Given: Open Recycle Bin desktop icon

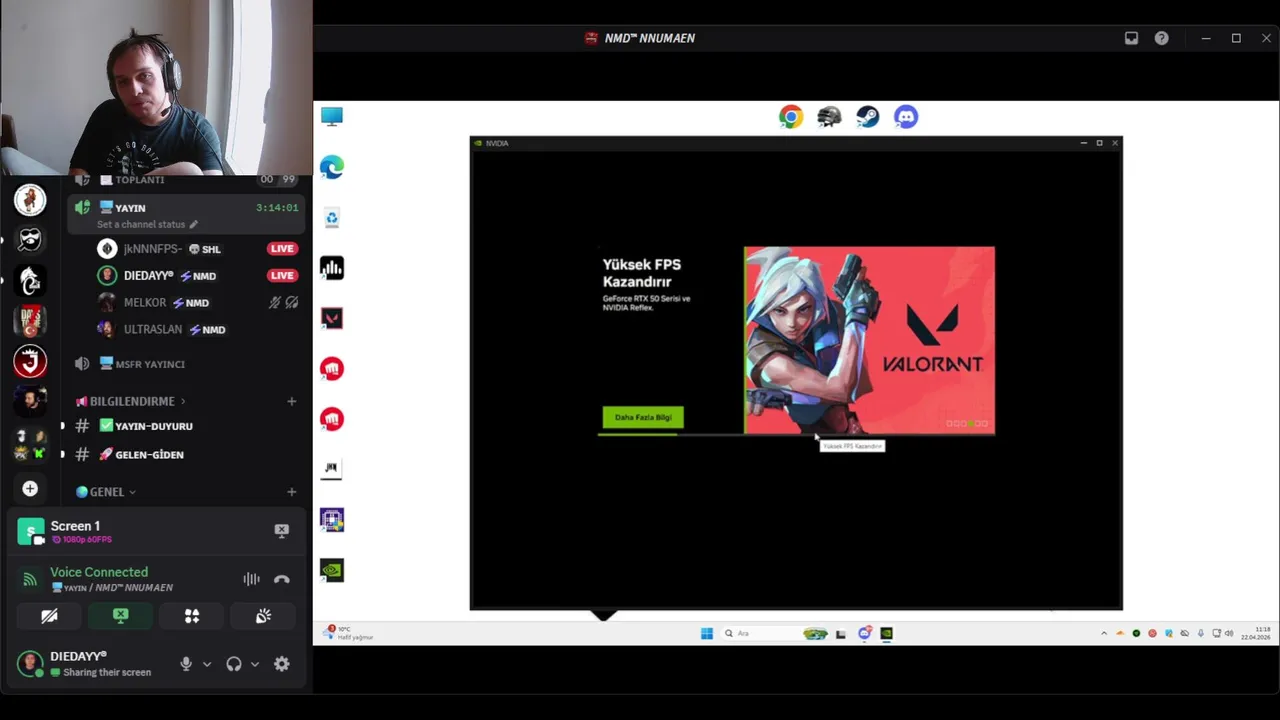Looking at the screenshot, I should point(332,217).
